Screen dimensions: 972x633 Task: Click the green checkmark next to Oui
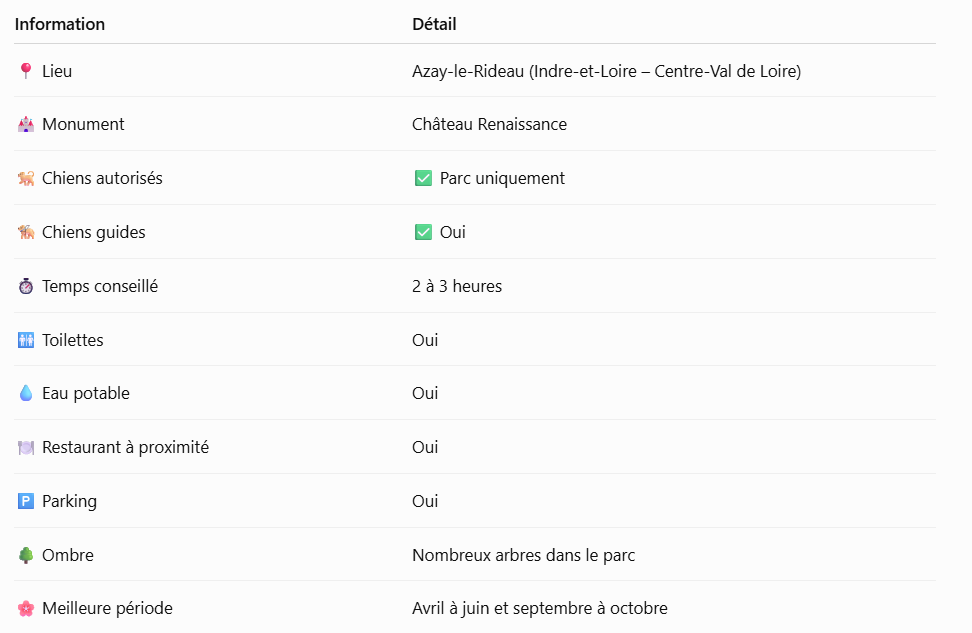click(x=423, y=232)
